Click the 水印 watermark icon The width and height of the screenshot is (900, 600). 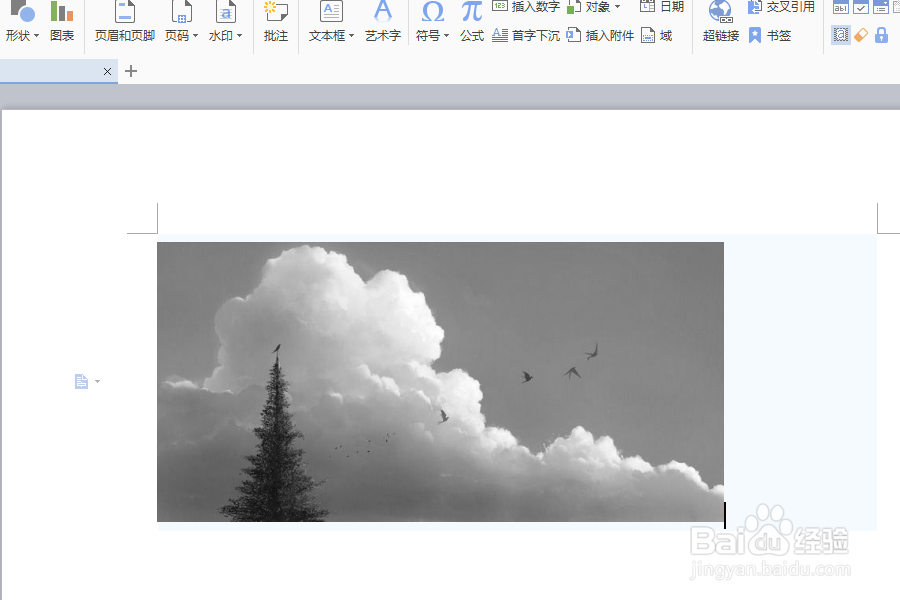coord(226,11)
